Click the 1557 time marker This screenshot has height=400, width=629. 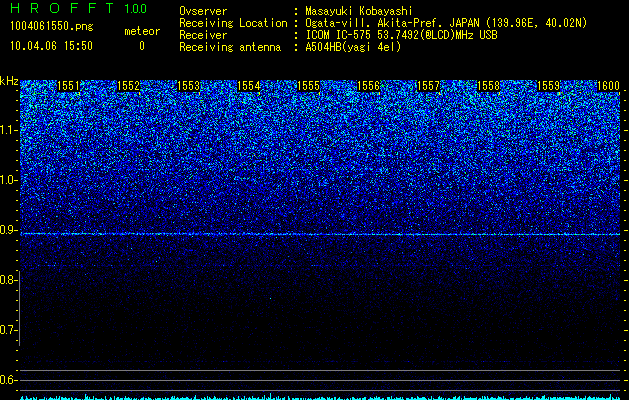(x=428, y=86)
